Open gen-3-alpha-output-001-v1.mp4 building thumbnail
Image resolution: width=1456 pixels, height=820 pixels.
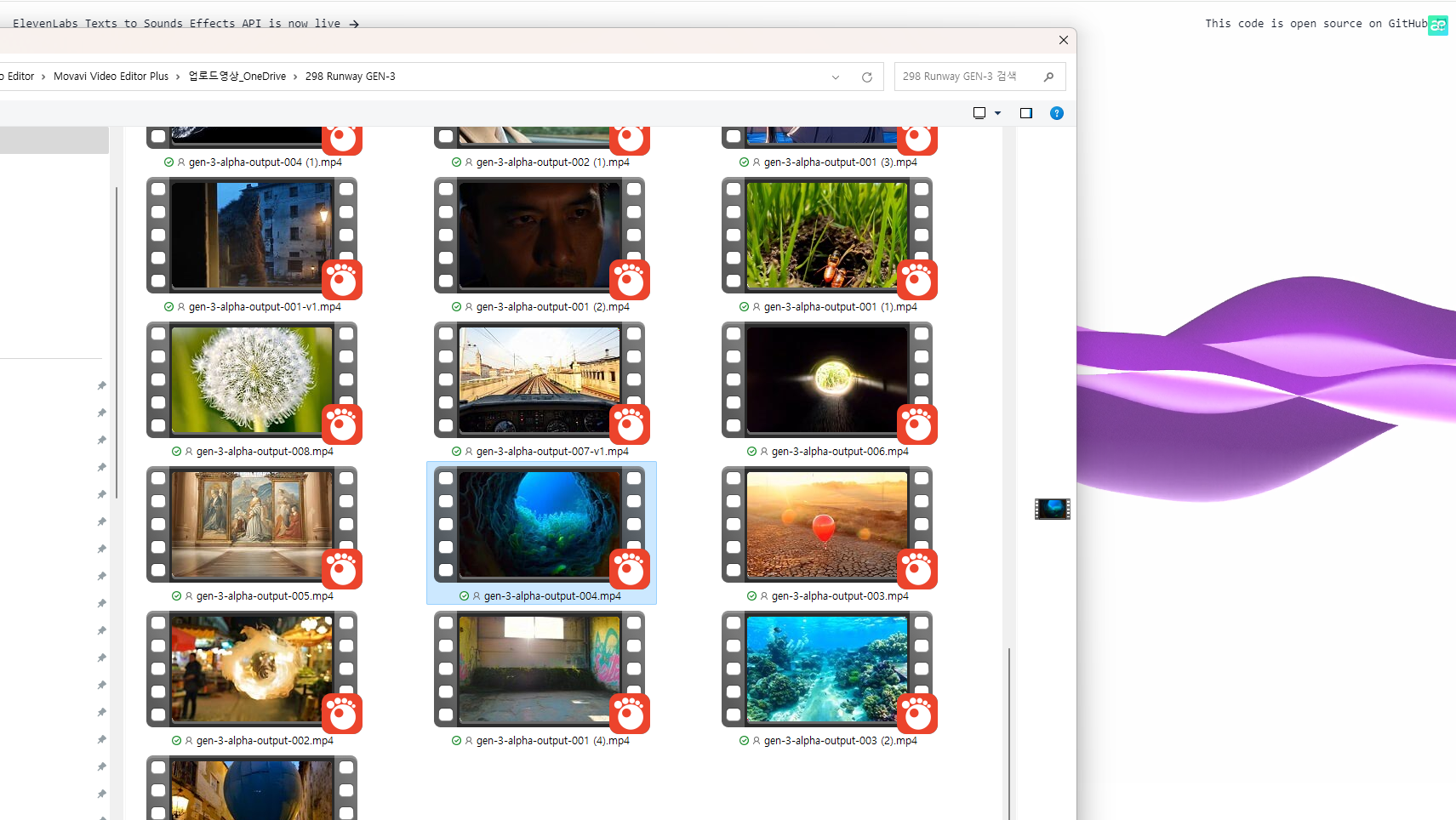coord(252,236)
